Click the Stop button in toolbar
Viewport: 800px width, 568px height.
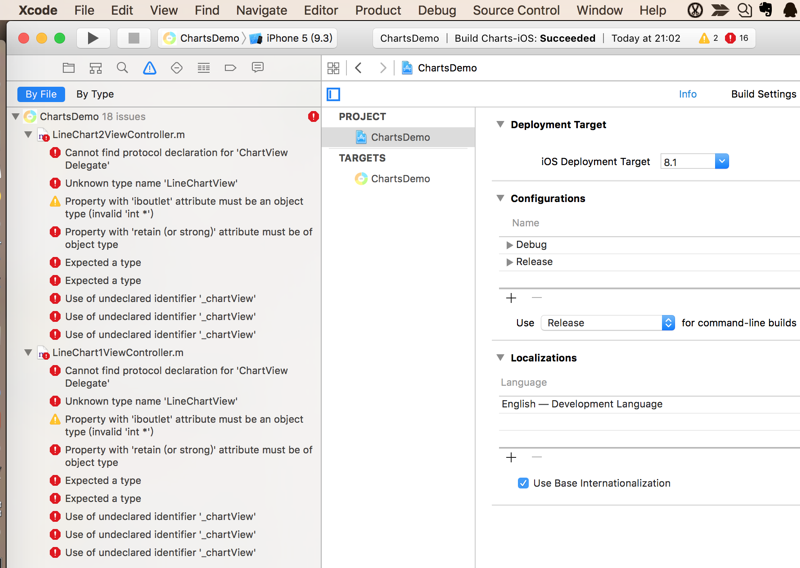pyautogui.click(x=132, y=38)
